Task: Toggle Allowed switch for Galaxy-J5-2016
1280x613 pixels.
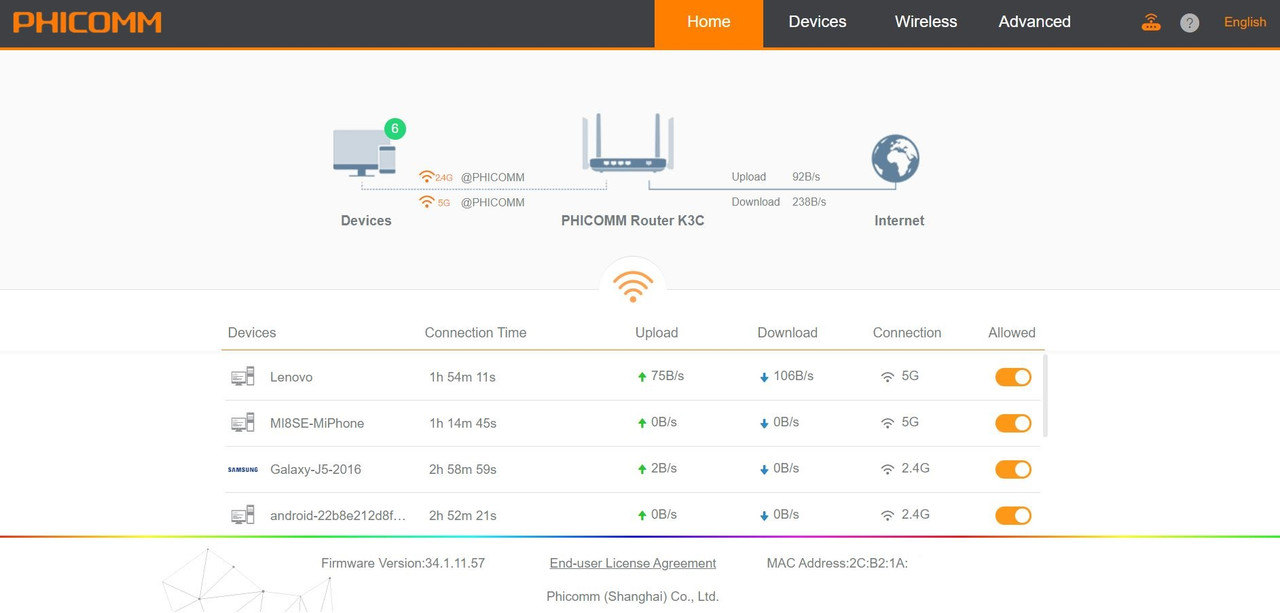Action: pos(1013,469)
